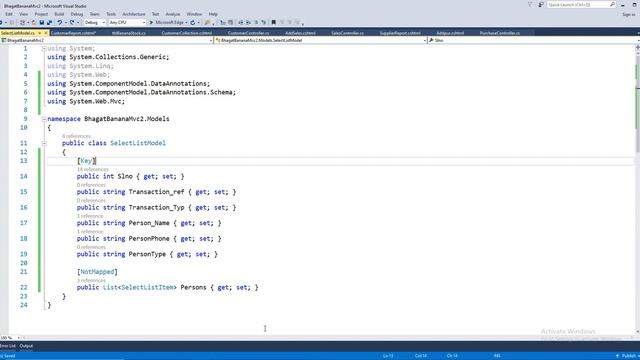Collapse the namespace BhagatBananaMvc2.Models block
This screenshot has height=360, width=640.
(44, 119)
